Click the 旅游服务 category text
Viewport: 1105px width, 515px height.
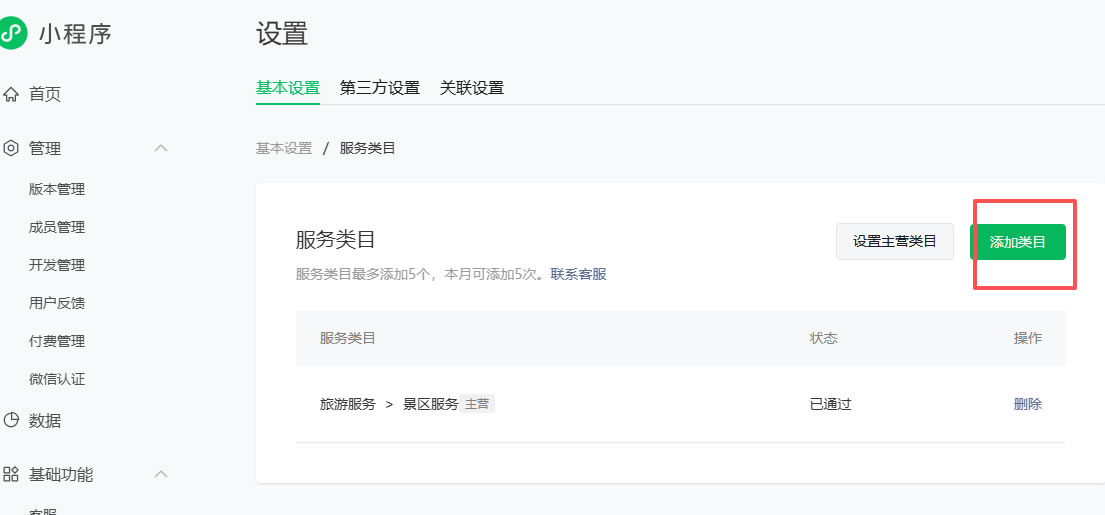coord(348,404)
